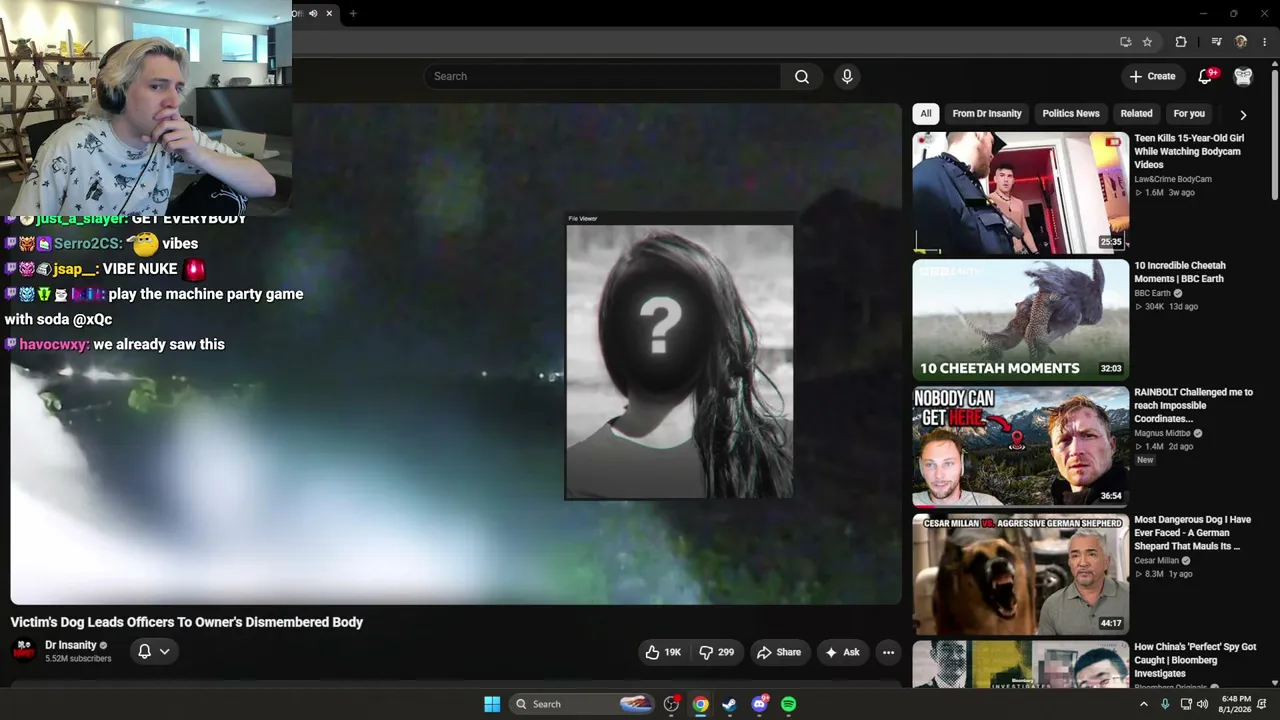
Task: Open the Windows Start menu
Action: pyautogui.click(x=492, y=704)
